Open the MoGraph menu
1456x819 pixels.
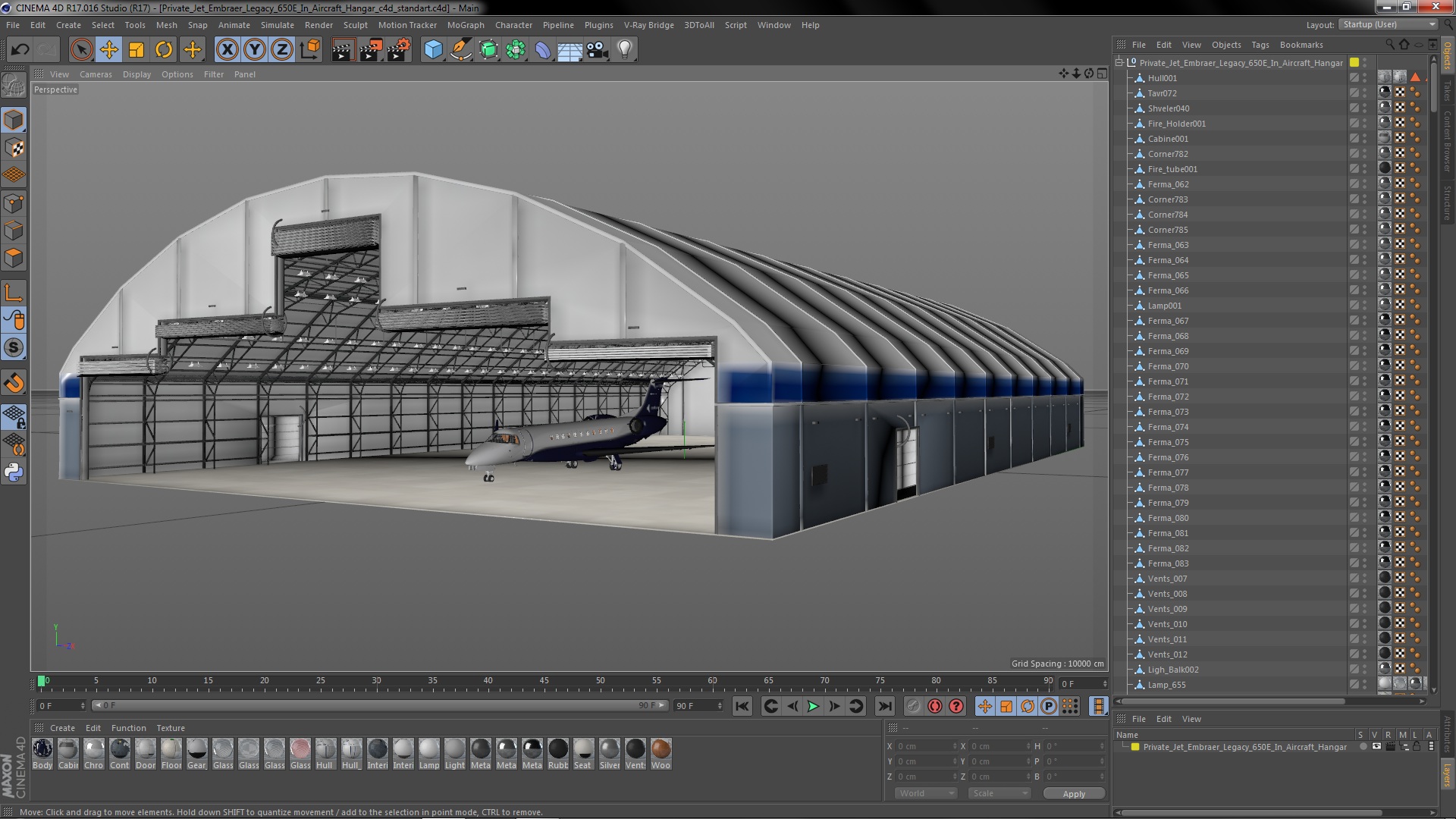point(465,25)
